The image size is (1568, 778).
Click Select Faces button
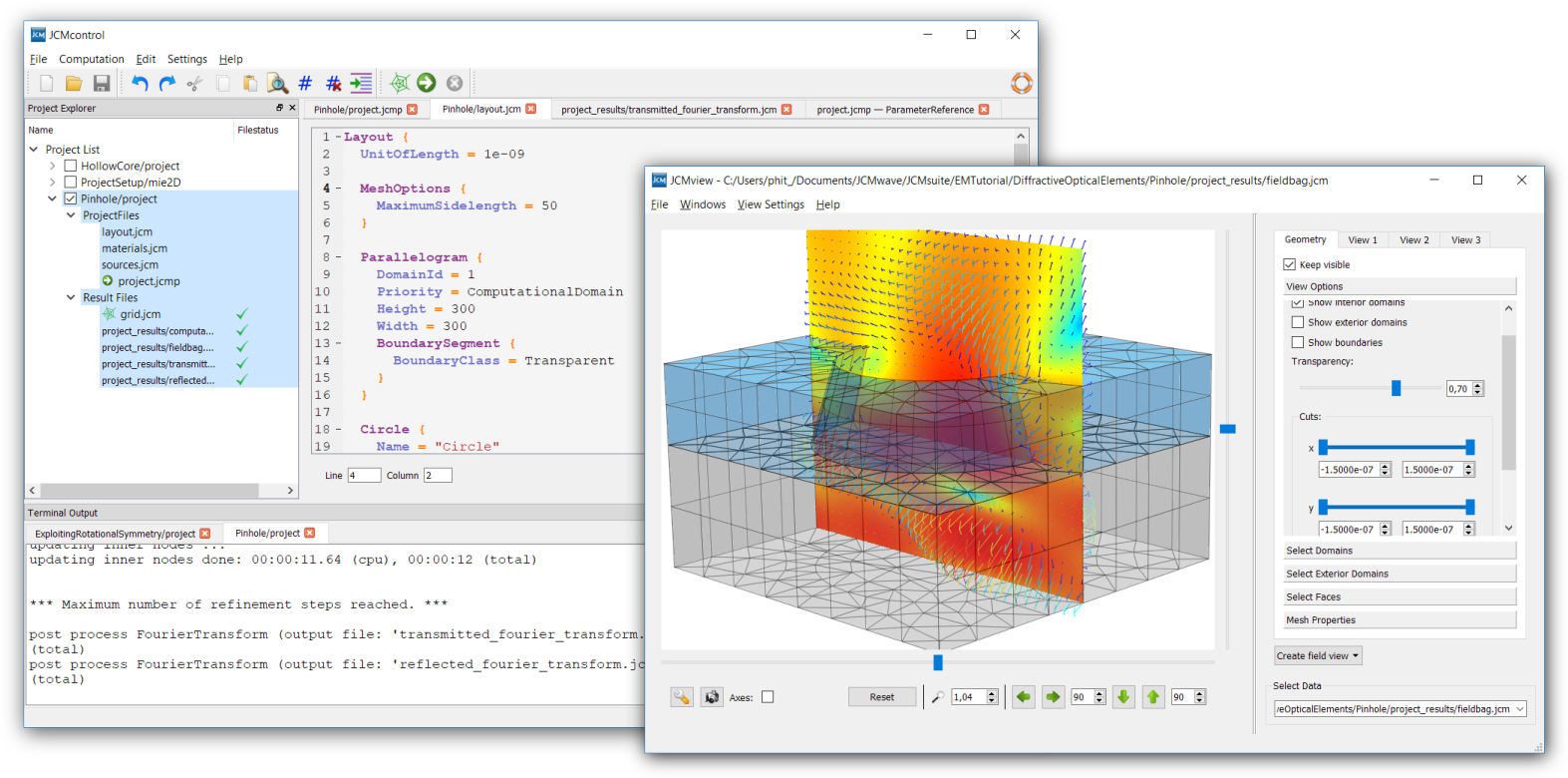(1399, 596)
